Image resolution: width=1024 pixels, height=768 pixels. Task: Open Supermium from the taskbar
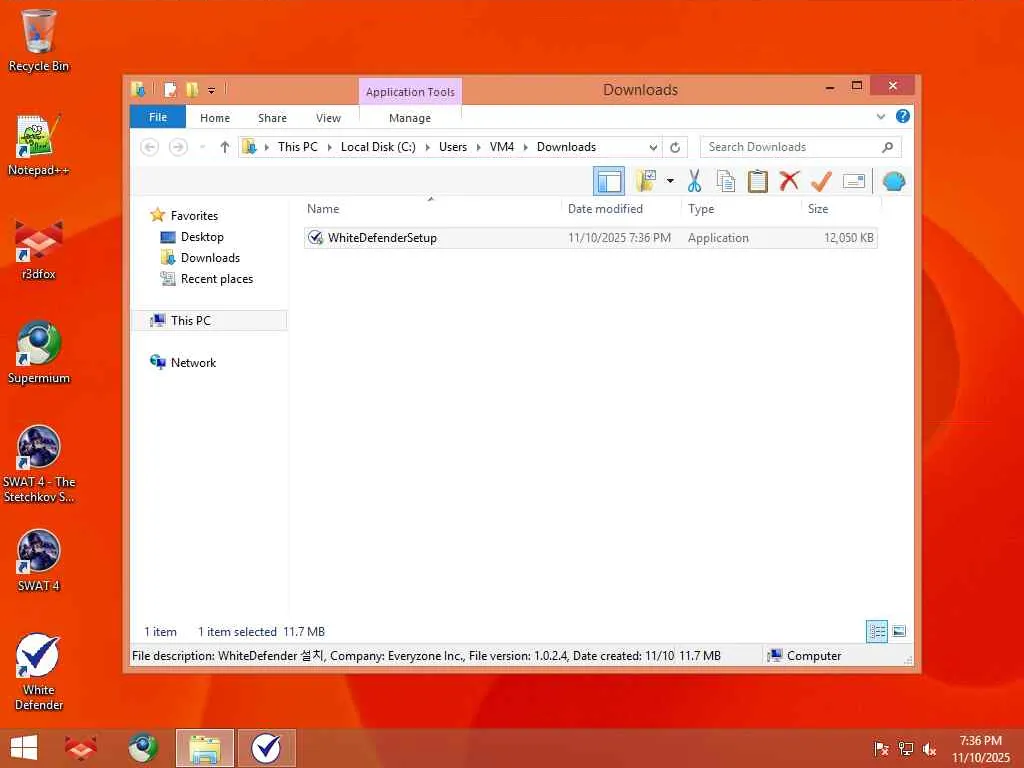(x=142, y=748)
